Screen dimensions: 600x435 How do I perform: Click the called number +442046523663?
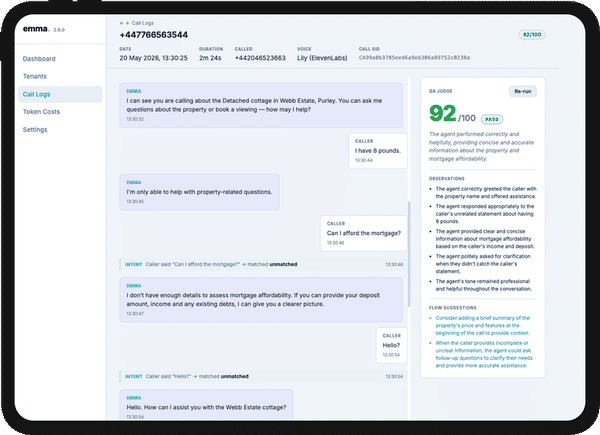pos(260,58)
